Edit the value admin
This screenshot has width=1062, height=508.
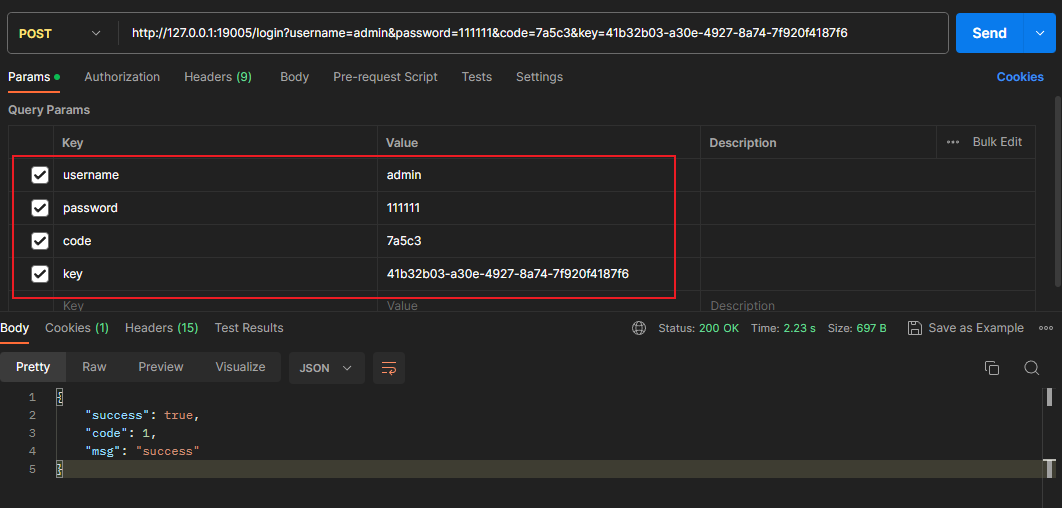tap(539, 175)
